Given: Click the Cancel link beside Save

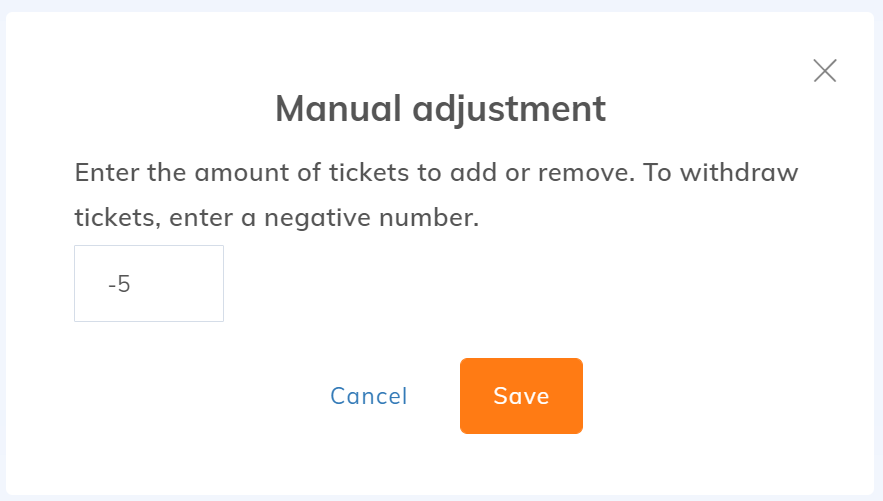Looking at the screenshot, I should [x=368, y=396].
